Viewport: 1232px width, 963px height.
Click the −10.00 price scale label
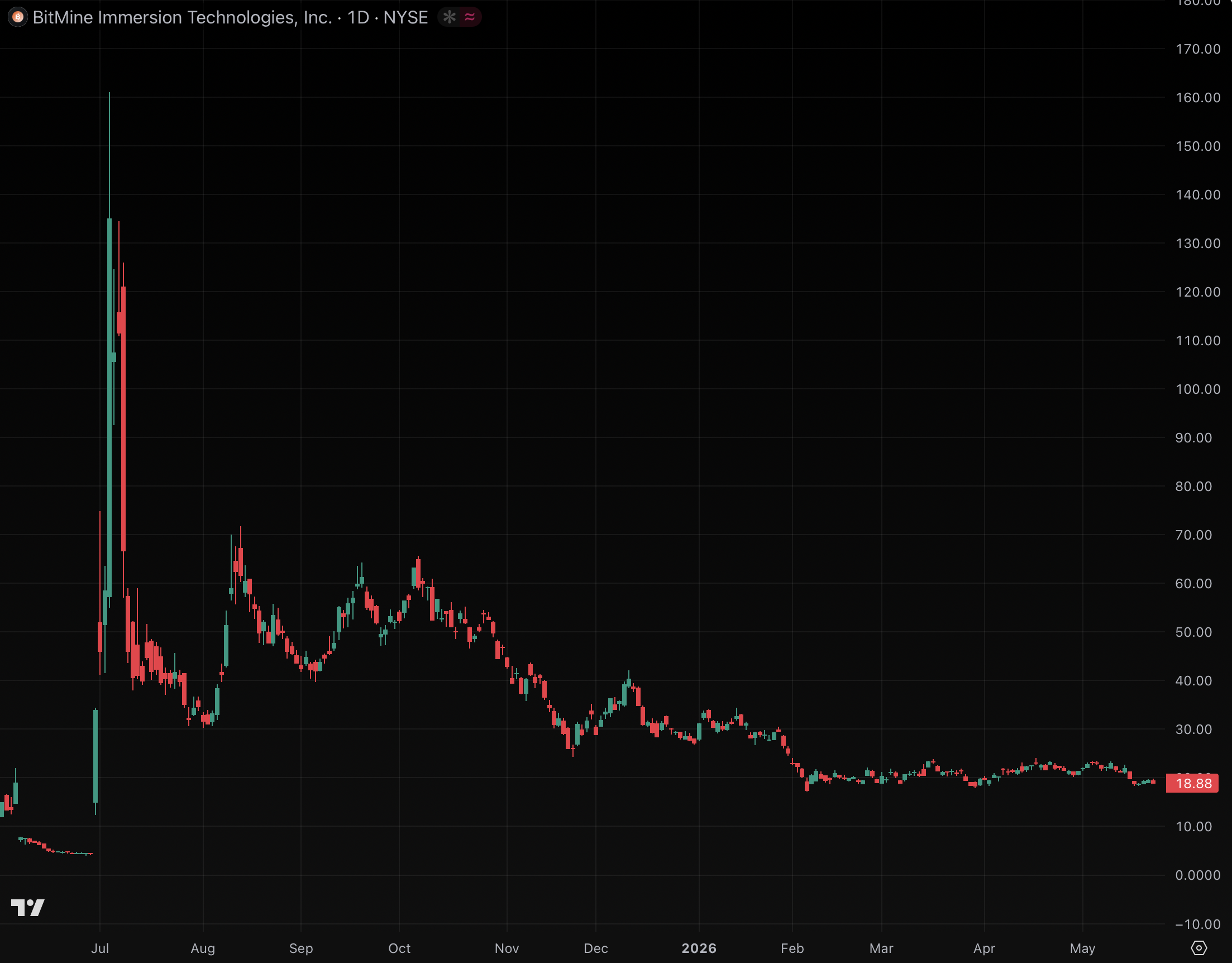tap(1198, 924)
